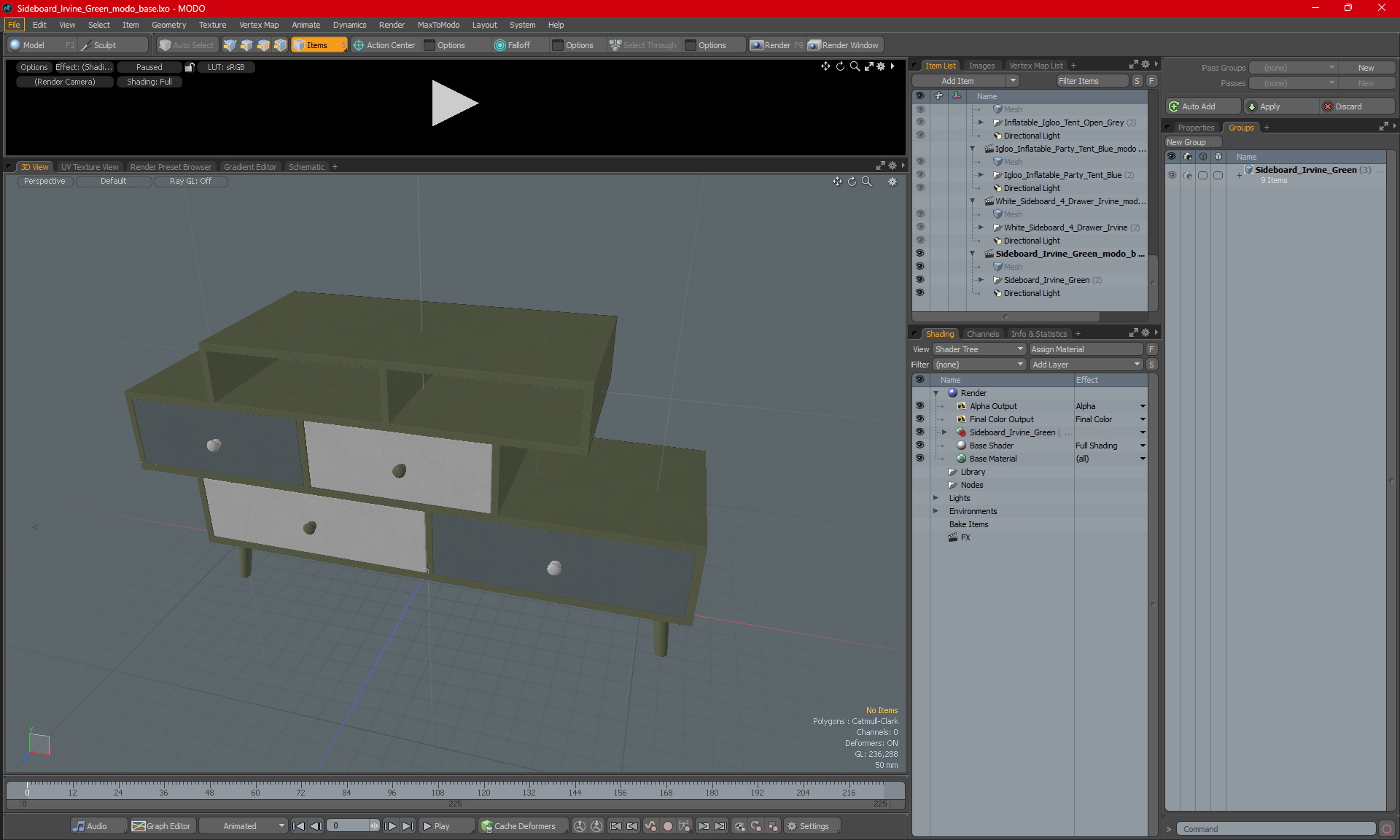Click New Group button

[1192, 142]
